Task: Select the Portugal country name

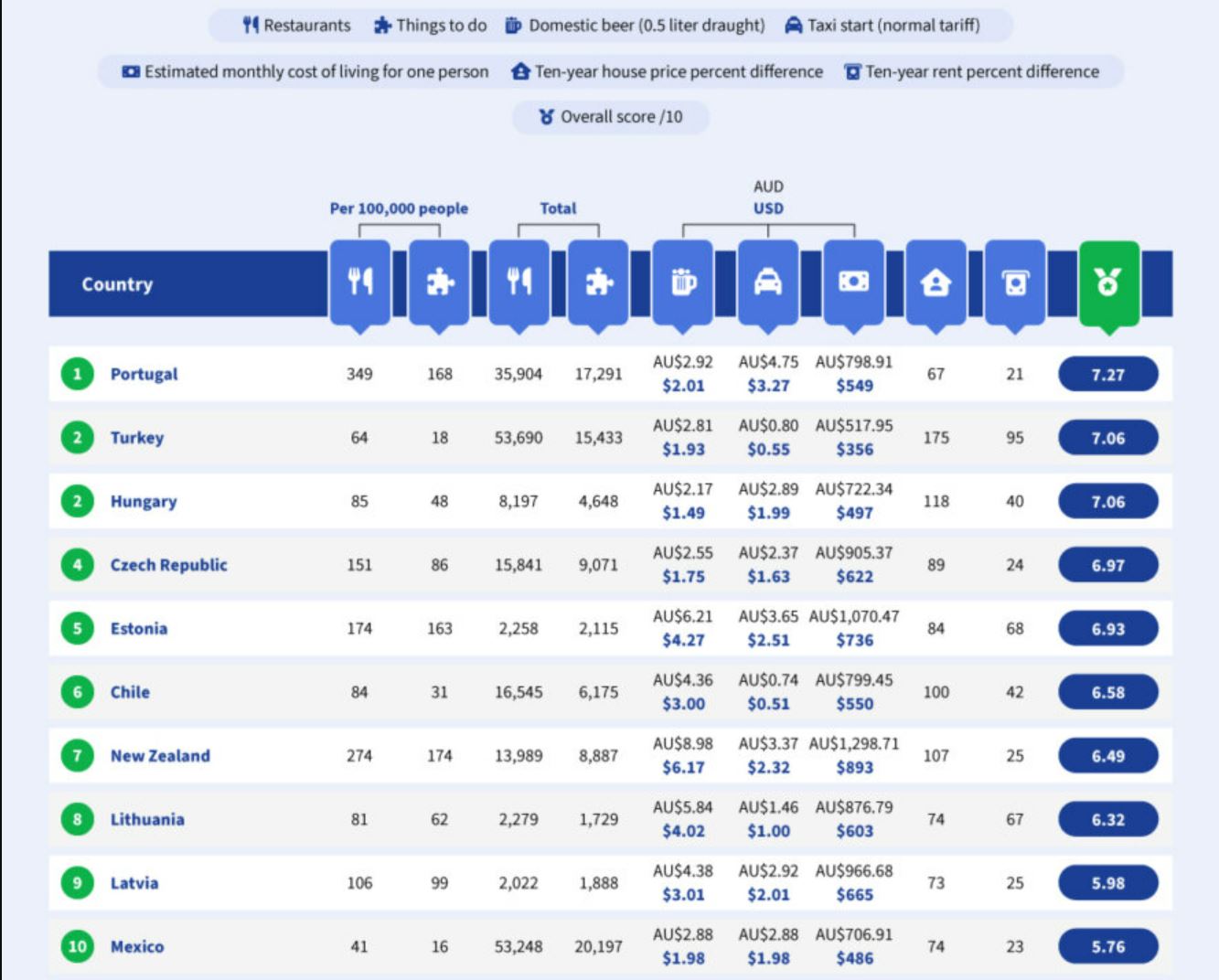Action: pyautogui.click(x=144, y=374)
